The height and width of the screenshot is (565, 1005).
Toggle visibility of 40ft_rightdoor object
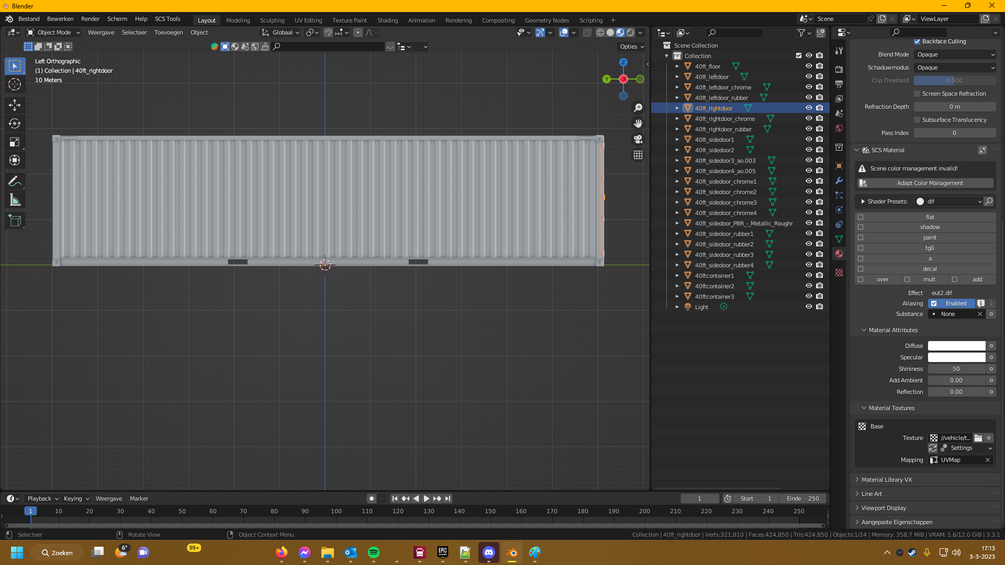(809, 108)
